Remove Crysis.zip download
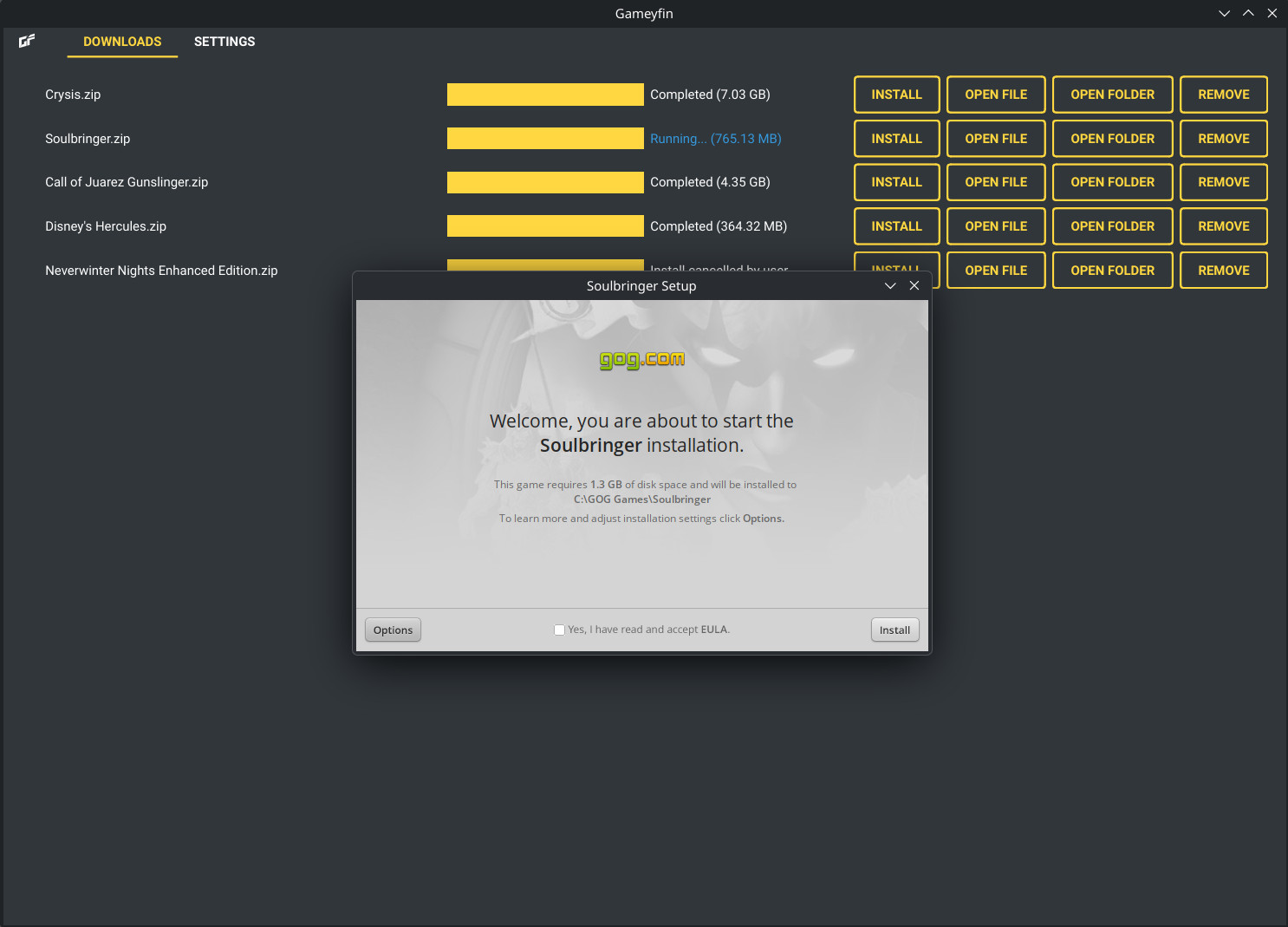 1224,95
